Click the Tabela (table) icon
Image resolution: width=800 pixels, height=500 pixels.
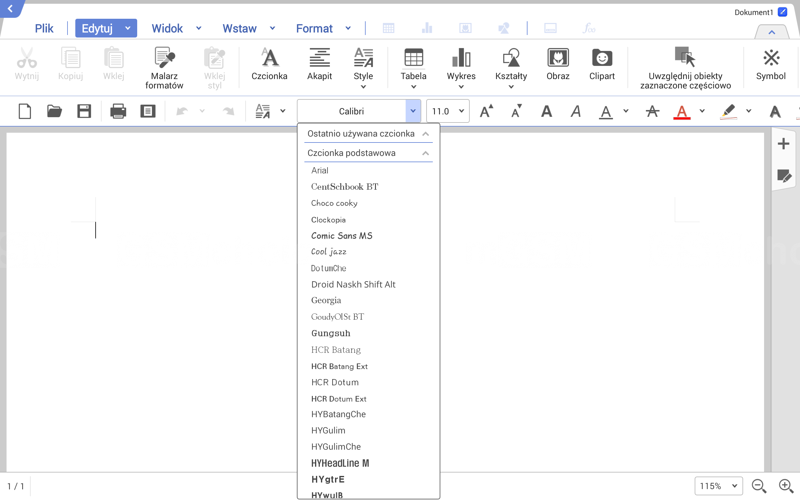click(x=413, y=64)
